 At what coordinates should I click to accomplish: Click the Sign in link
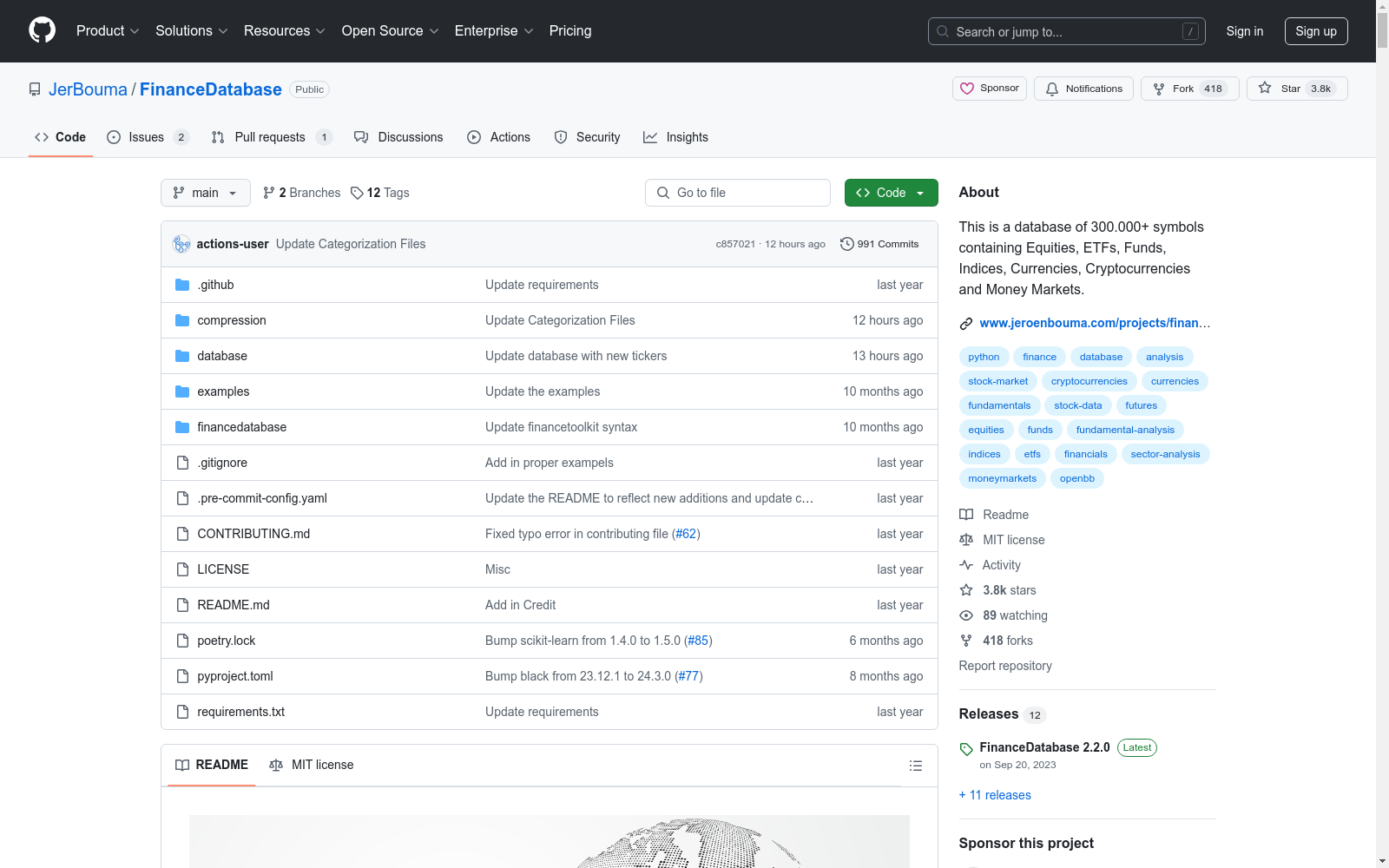[x=1245, y=31]
